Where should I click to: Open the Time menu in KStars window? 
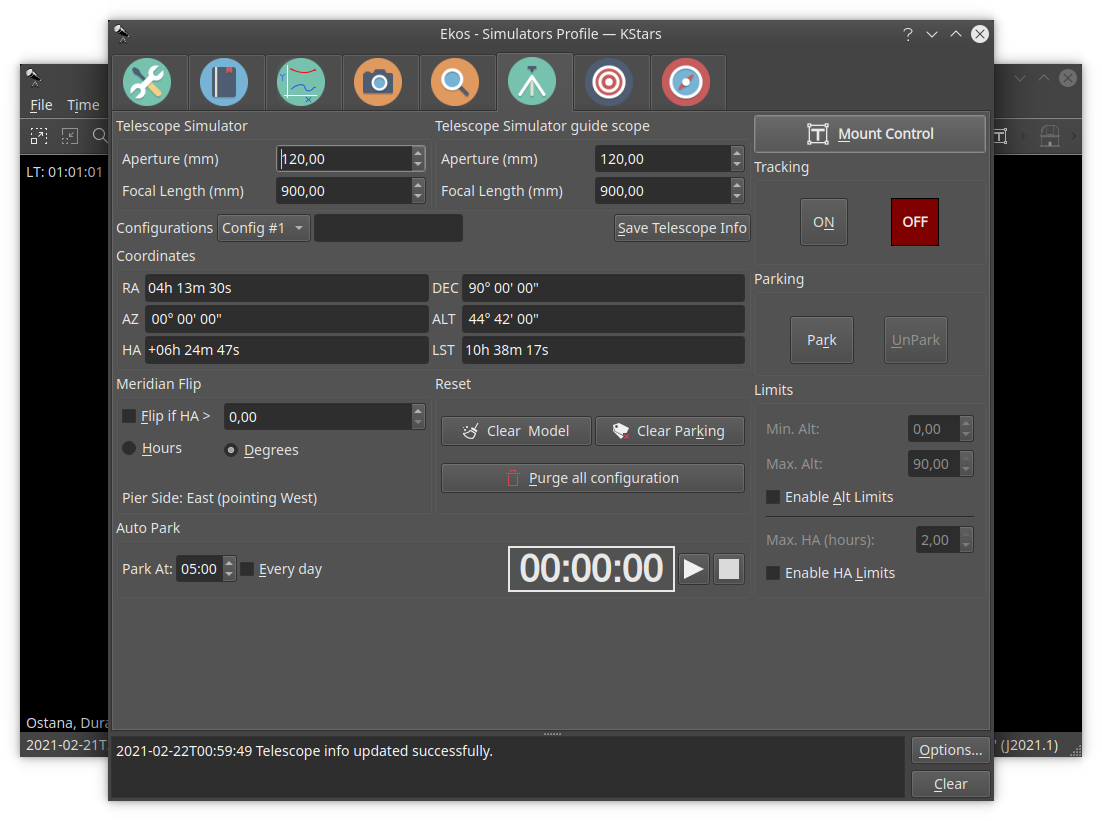83,105
